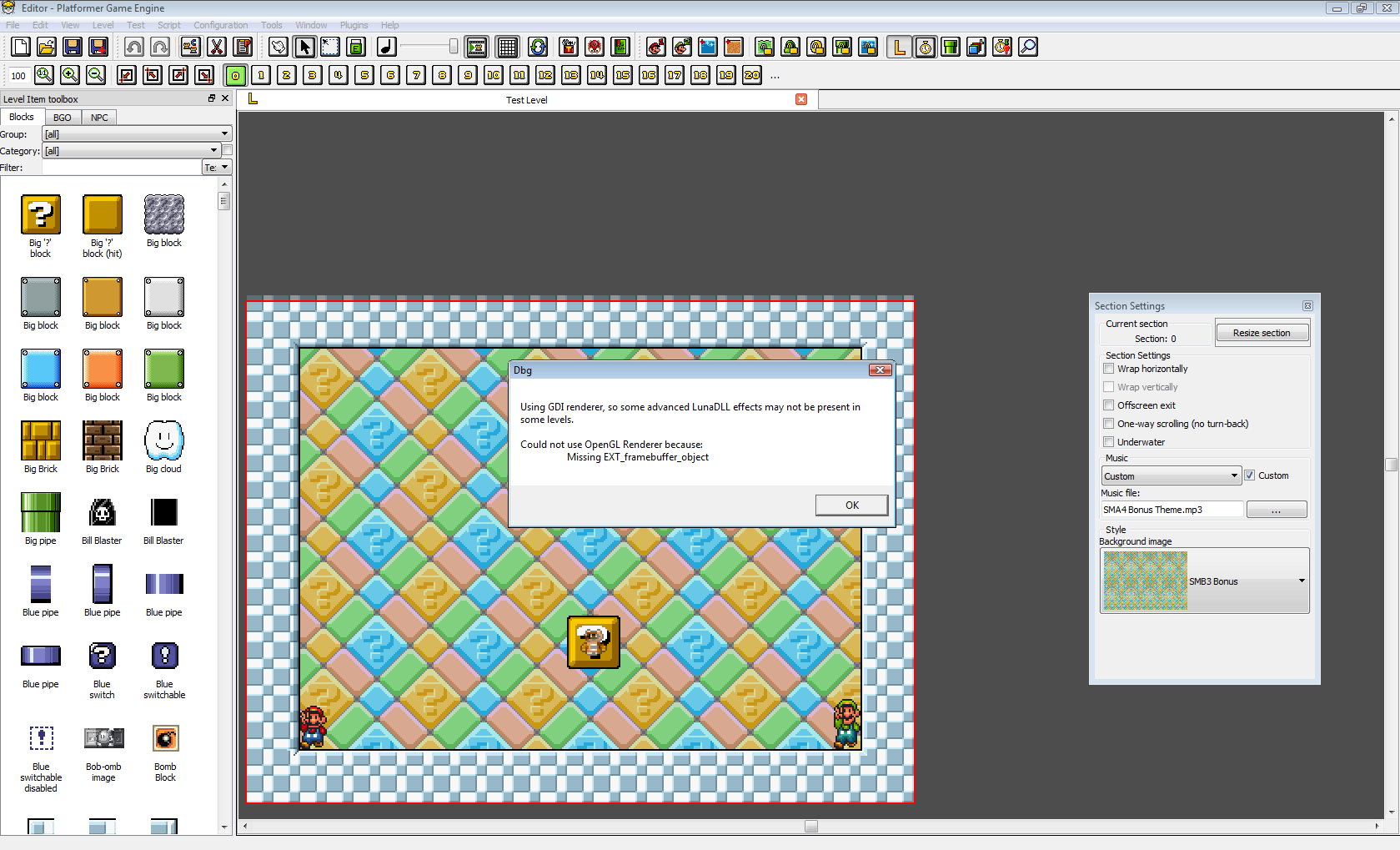The height and width of the screenshot is (850, 1400).
Task: Click the zoom percentage 100 field
Action: click(x=18, y=76)
